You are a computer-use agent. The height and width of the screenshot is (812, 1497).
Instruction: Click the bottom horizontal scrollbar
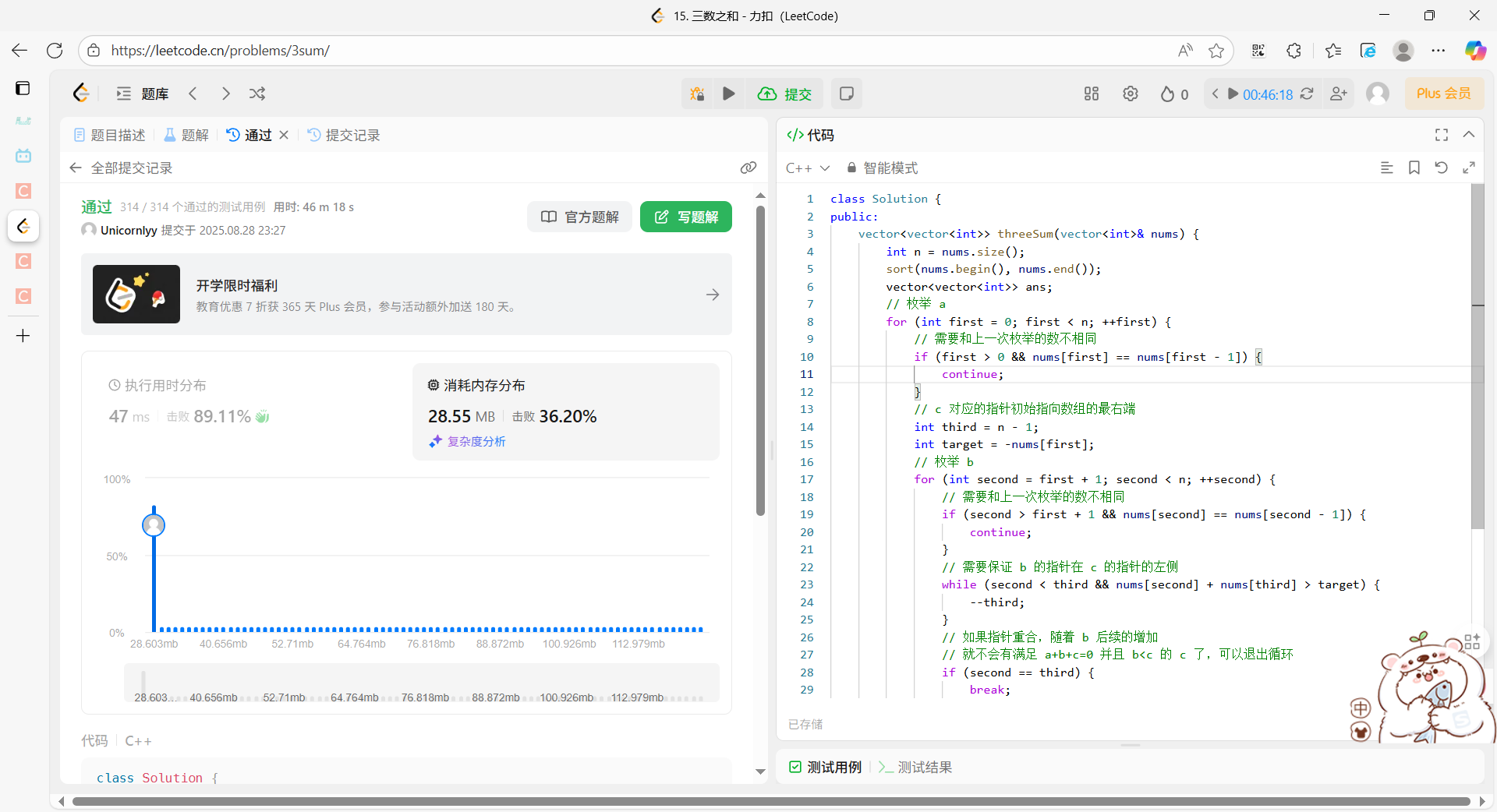click(x=771, y=801)
